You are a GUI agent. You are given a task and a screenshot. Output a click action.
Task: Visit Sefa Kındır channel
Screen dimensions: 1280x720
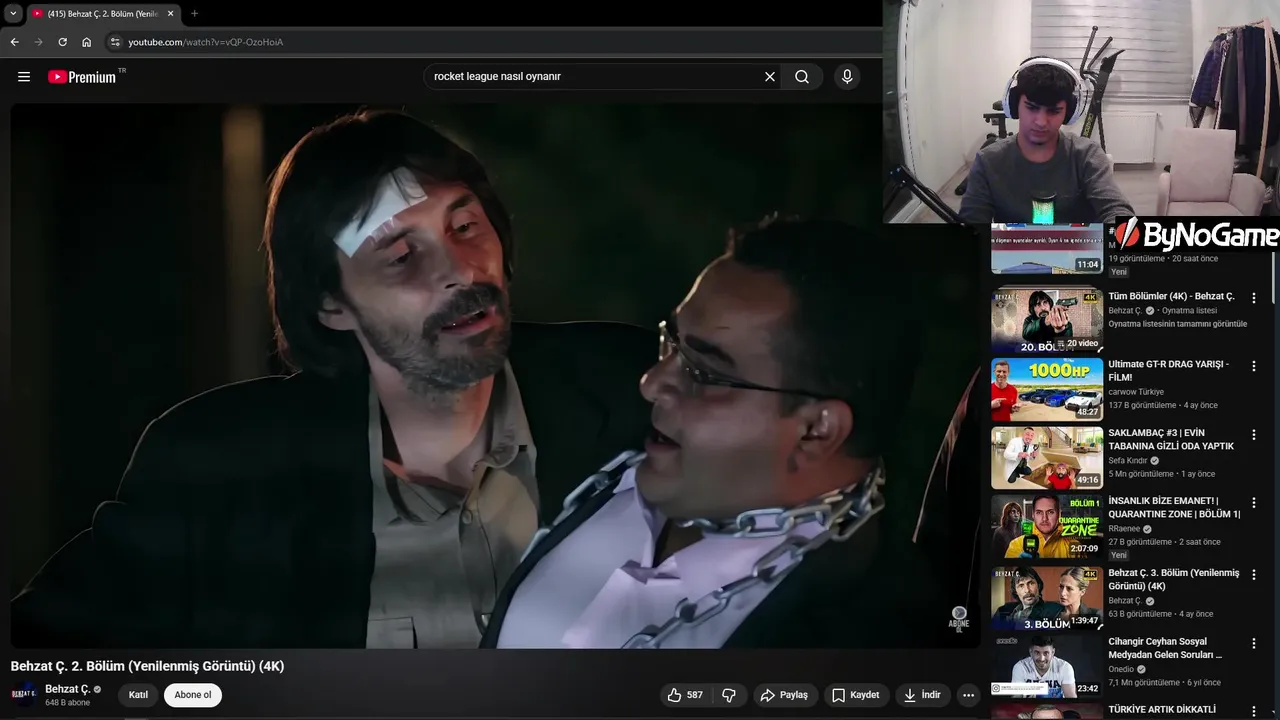click(x=1128, y=461)
